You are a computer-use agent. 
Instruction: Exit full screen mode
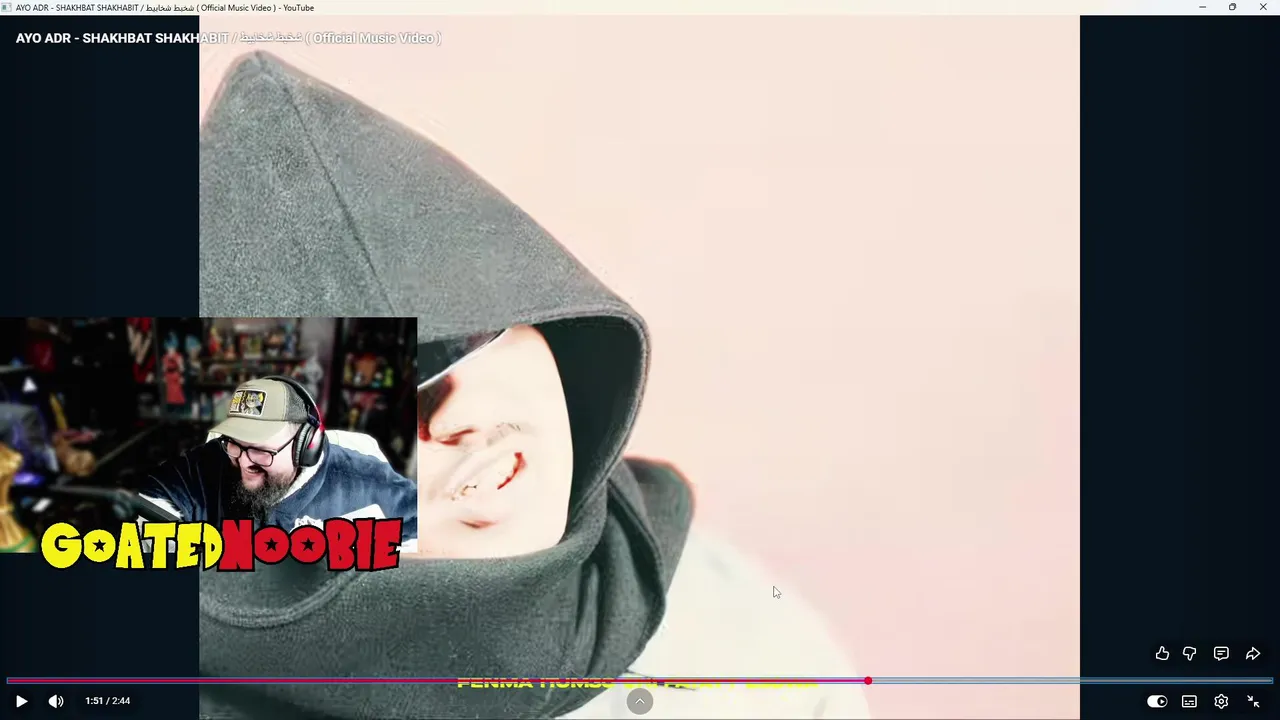pos(1253,701)
